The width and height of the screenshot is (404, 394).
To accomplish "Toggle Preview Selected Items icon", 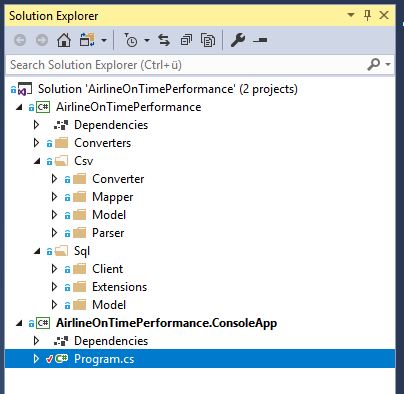I will (x=260, y=40).
